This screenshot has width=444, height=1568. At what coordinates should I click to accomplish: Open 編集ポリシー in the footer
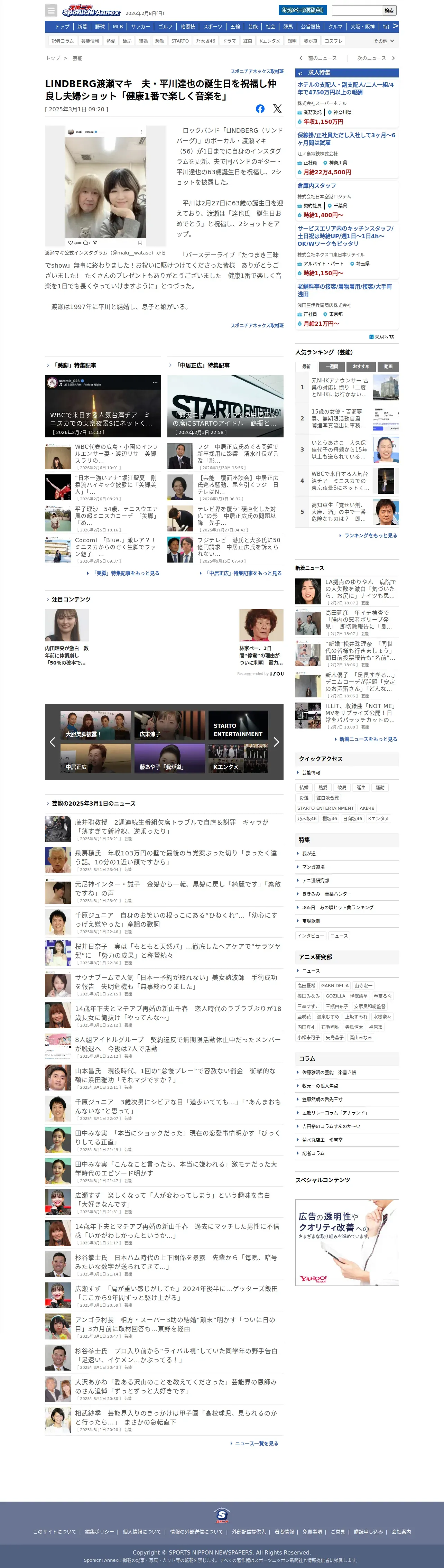(99, 1531)
